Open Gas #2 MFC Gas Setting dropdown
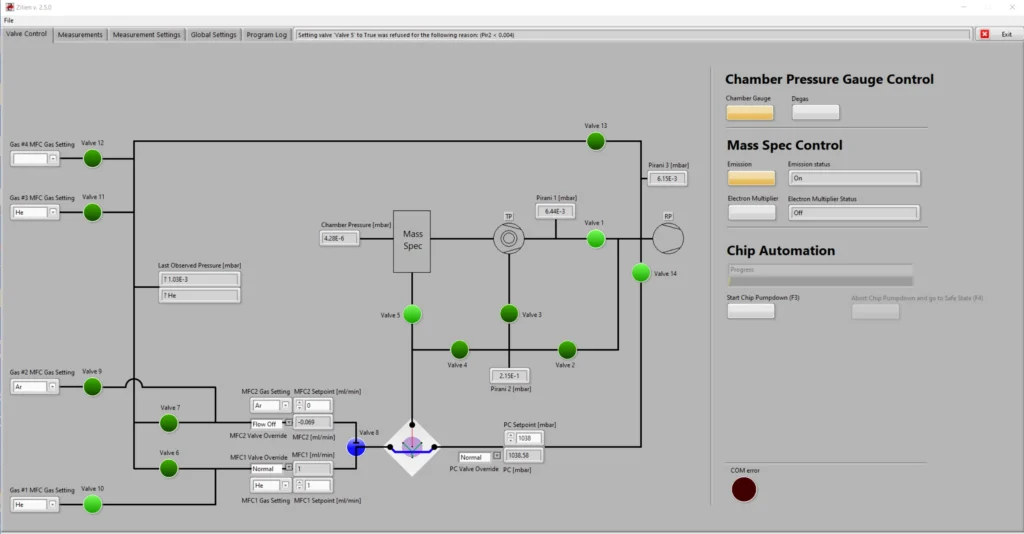1024x534 pixels. pyautogui.click(x=53, y=386)
